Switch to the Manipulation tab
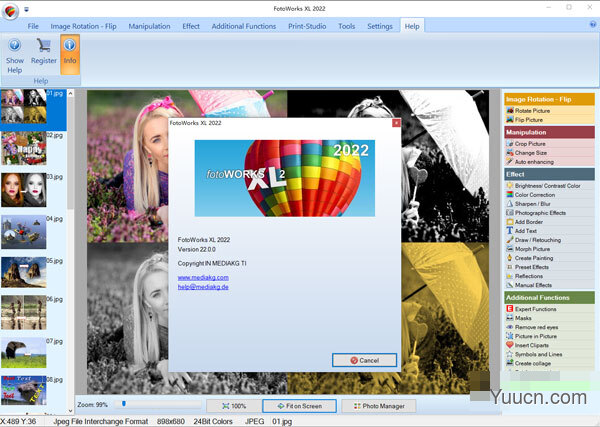Viewport: 600px width, 427px height. tap(149, 26)
